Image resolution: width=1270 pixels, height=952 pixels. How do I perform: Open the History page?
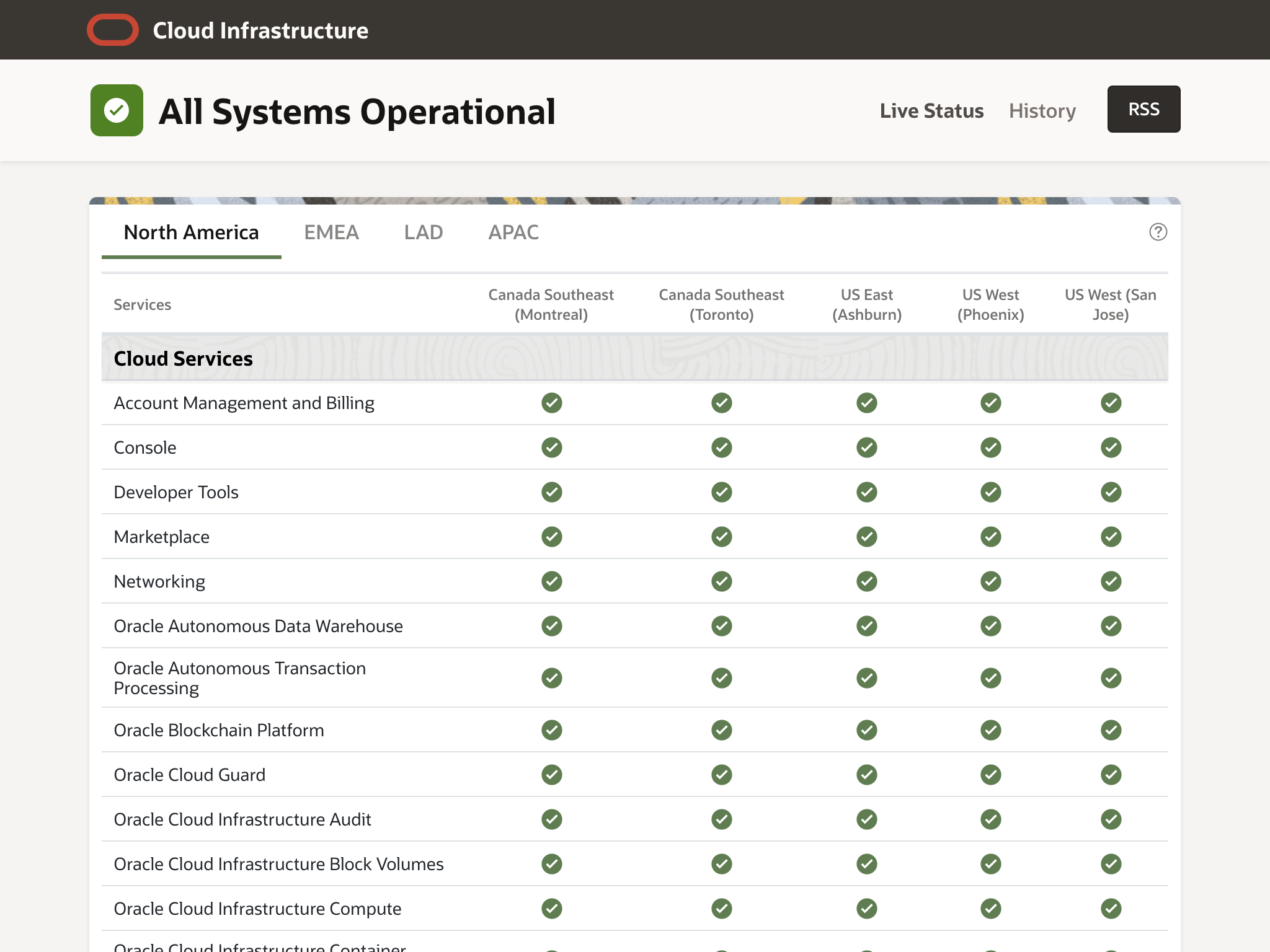(x=1042, y=110)
